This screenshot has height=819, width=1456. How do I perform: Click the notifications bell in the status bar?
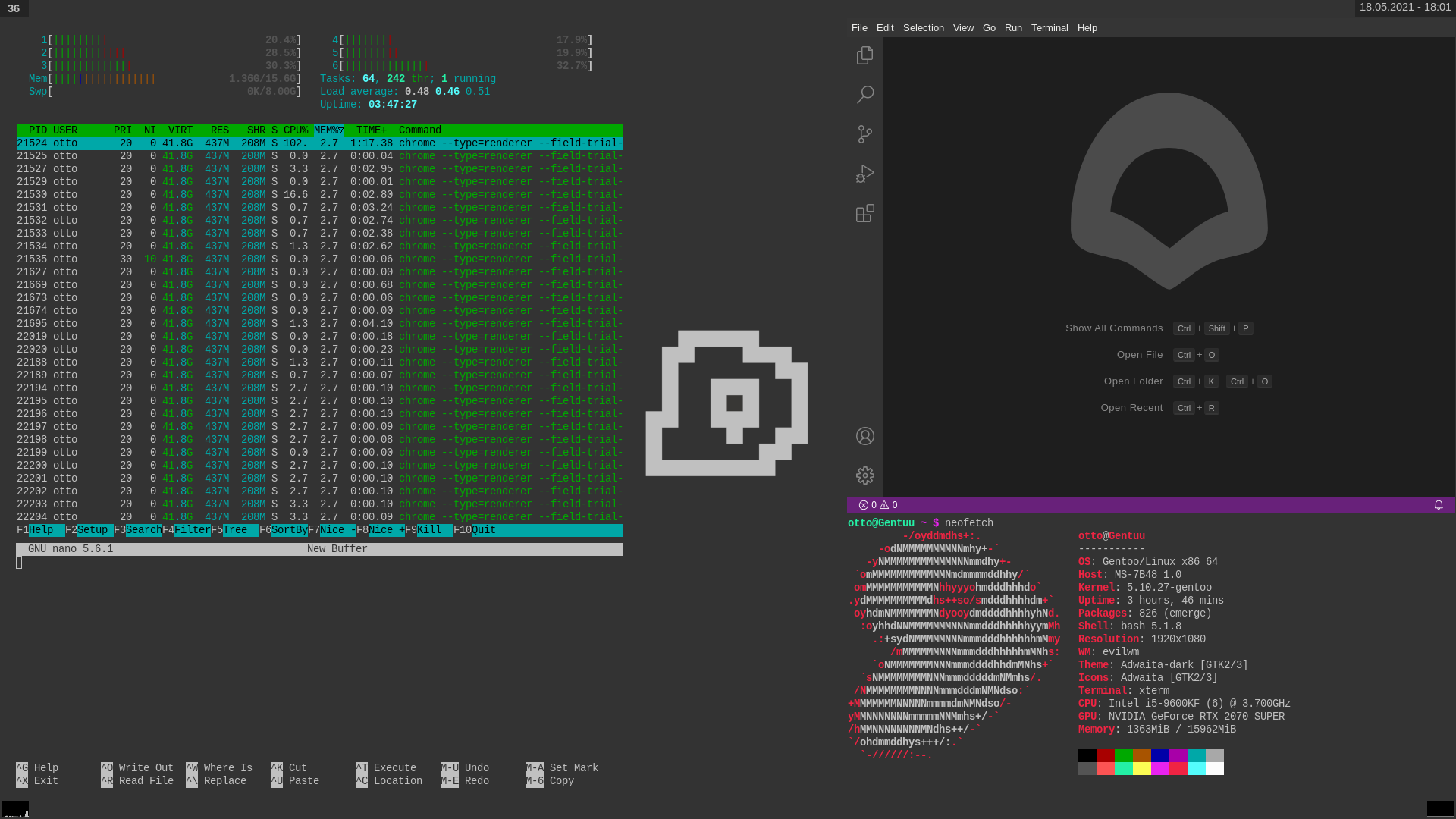(x=1437, y=505)
